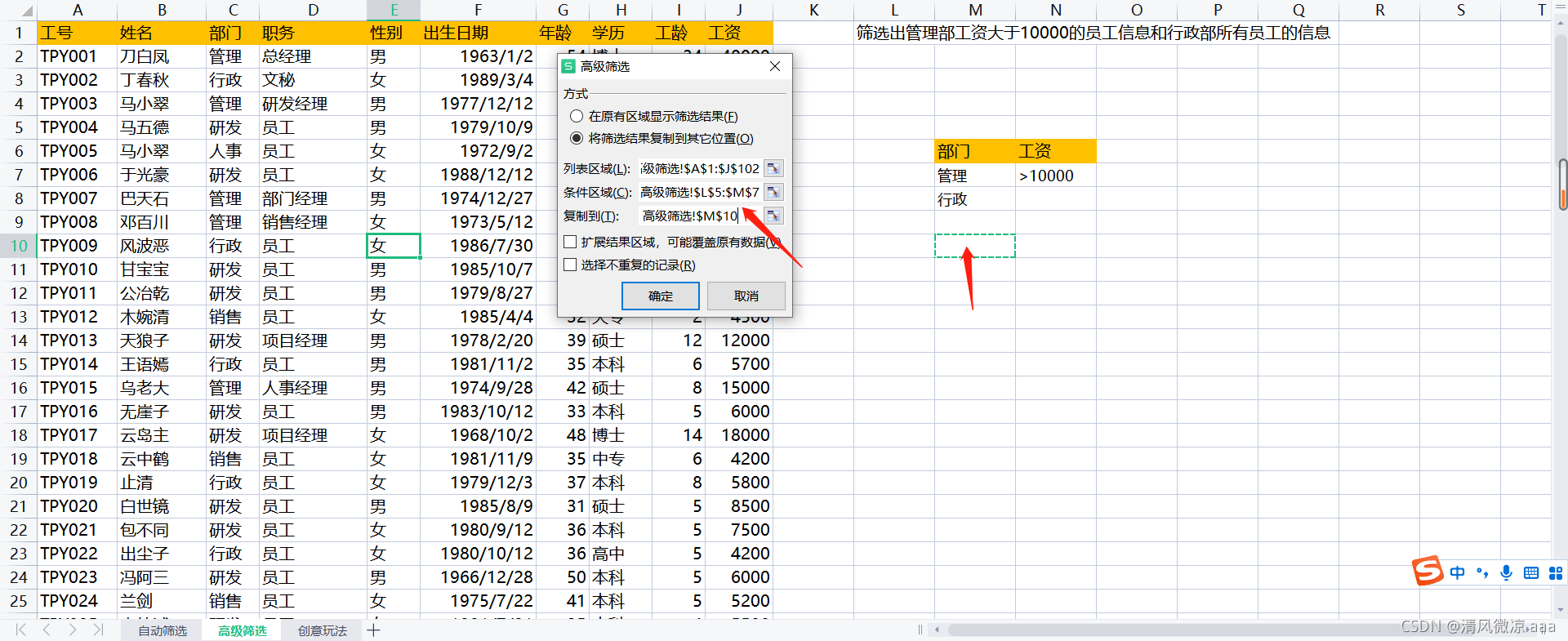Screen dimensions: 1568x641
Task: Close the 高级筛选 dialog
Action: click(775, 66)
